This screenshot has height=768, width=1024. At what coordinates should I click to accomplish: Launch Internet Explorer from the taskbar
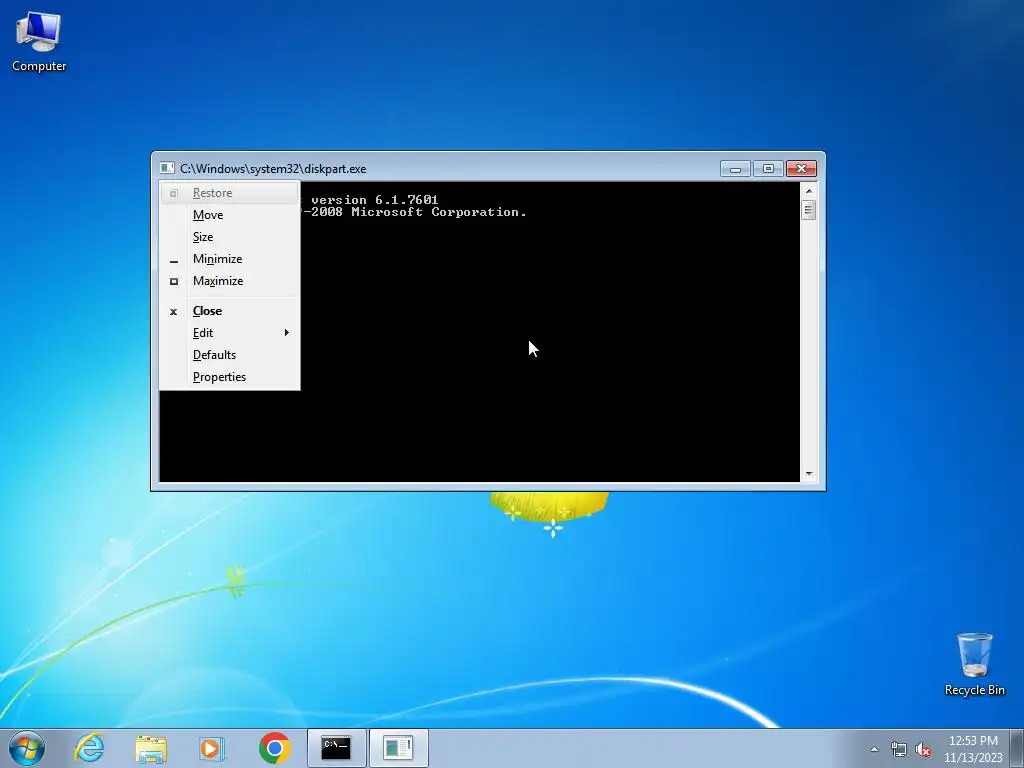coord(89,748)
